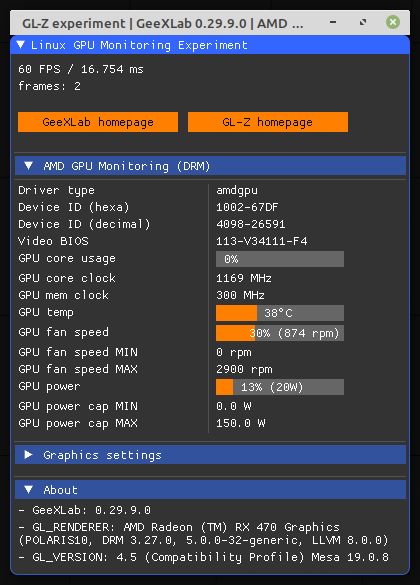Click the GPU temp 38°C bar
420x585 pixels.
click(280, 313)
